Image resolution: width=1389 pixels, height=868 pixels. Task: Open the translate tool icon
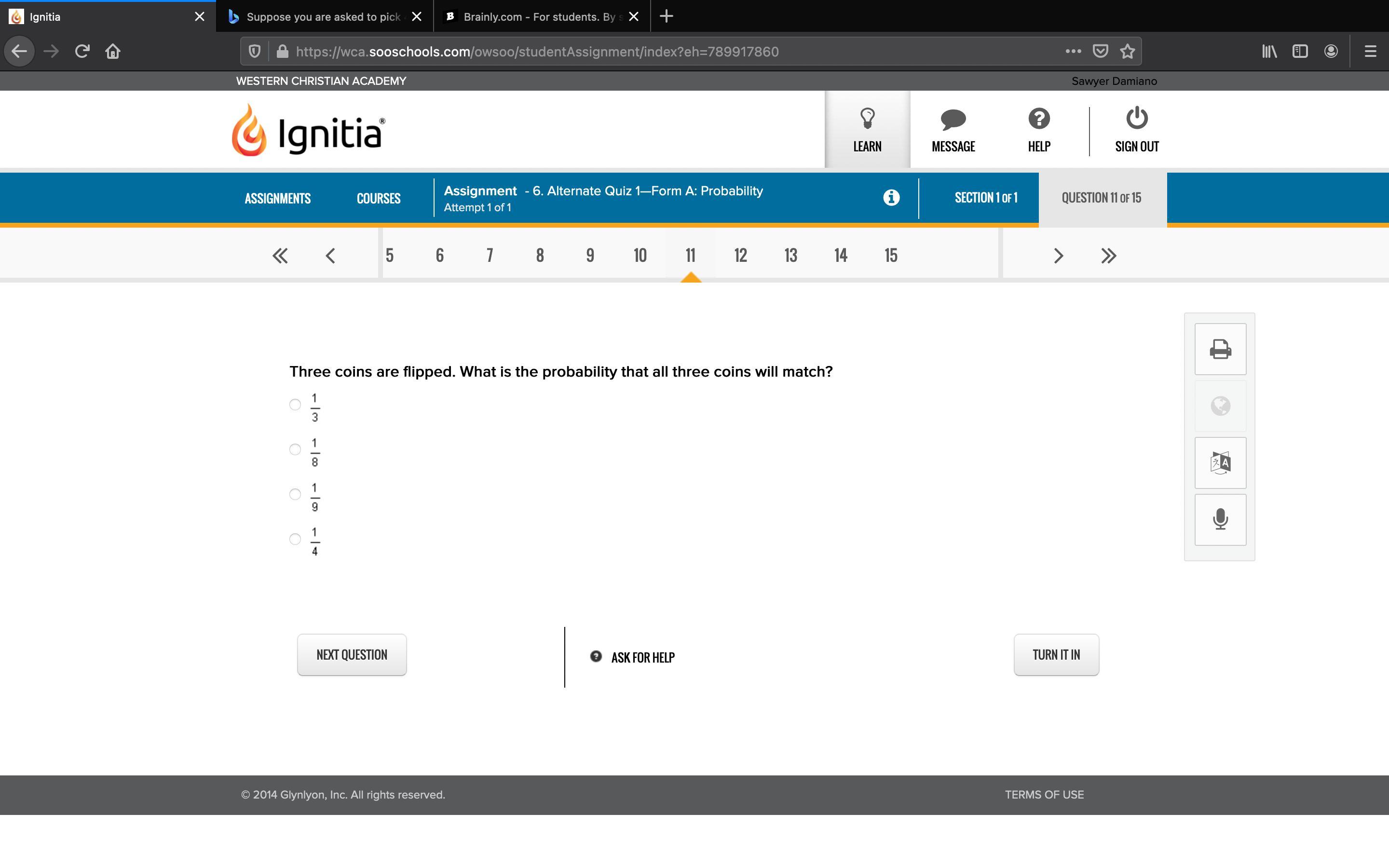click(x=1220, y=463)
